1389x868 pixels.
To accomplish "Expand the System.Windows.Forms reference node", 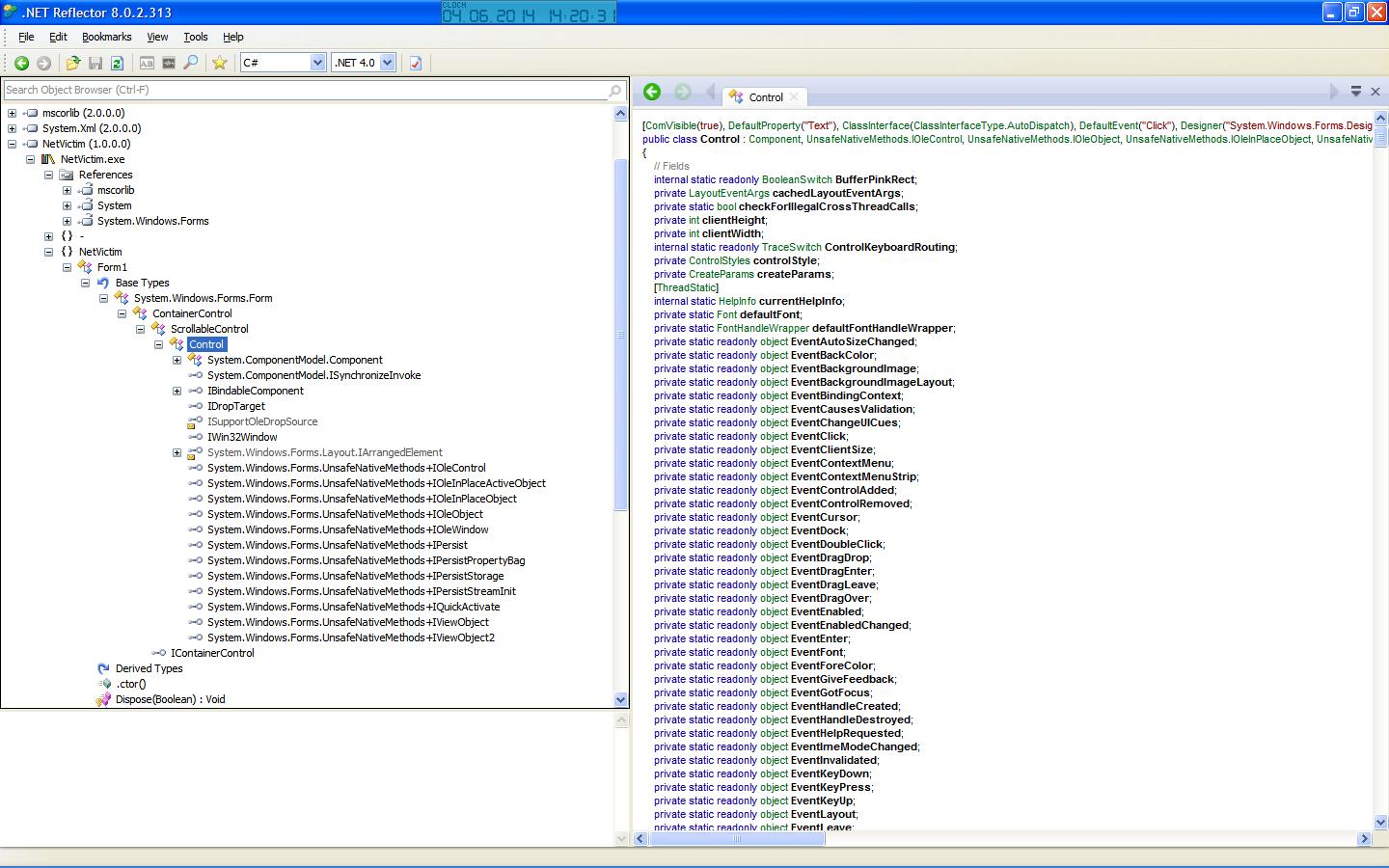I will click(x=67, y=221).
